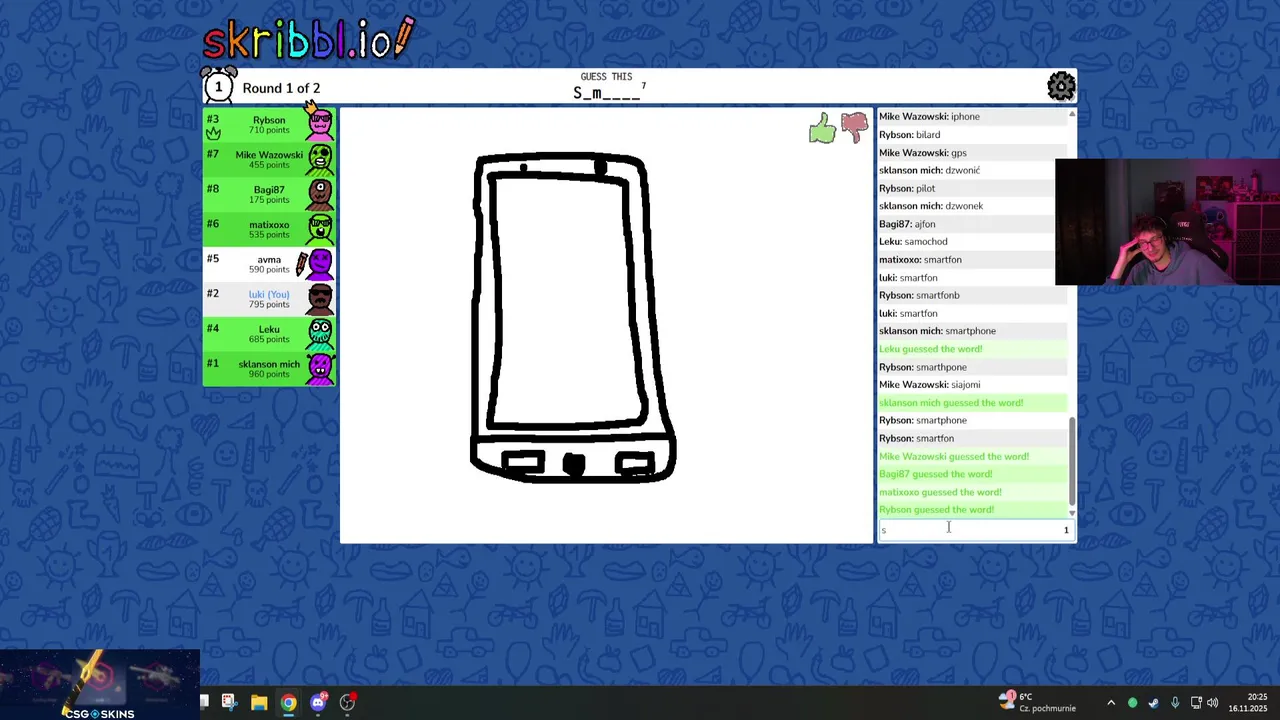The height and width of the screenshot is (720, 1280).
Task: Click chat message 'sklanson mich: dzwonić'
Action: [x=929, y=170]
